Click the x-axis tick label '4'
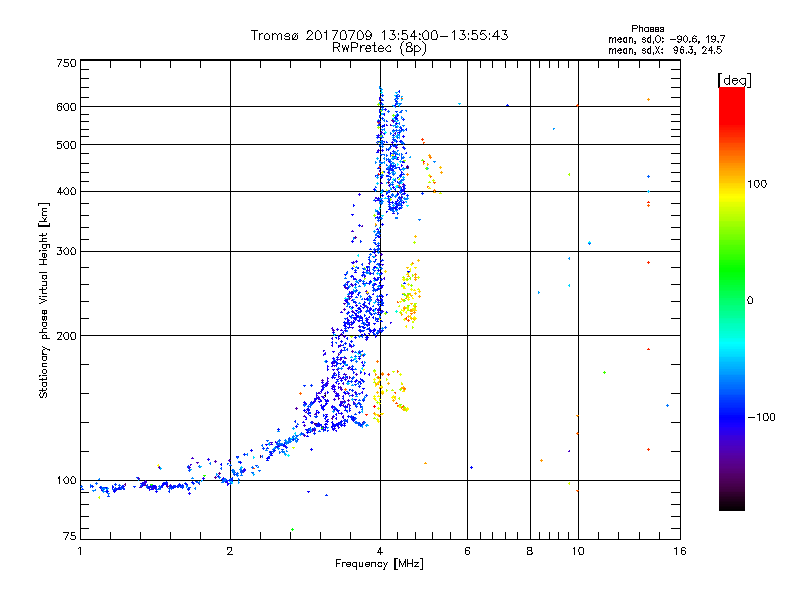Image resolution: width=800 pixels, height=600 pixels. click(380, 551)
